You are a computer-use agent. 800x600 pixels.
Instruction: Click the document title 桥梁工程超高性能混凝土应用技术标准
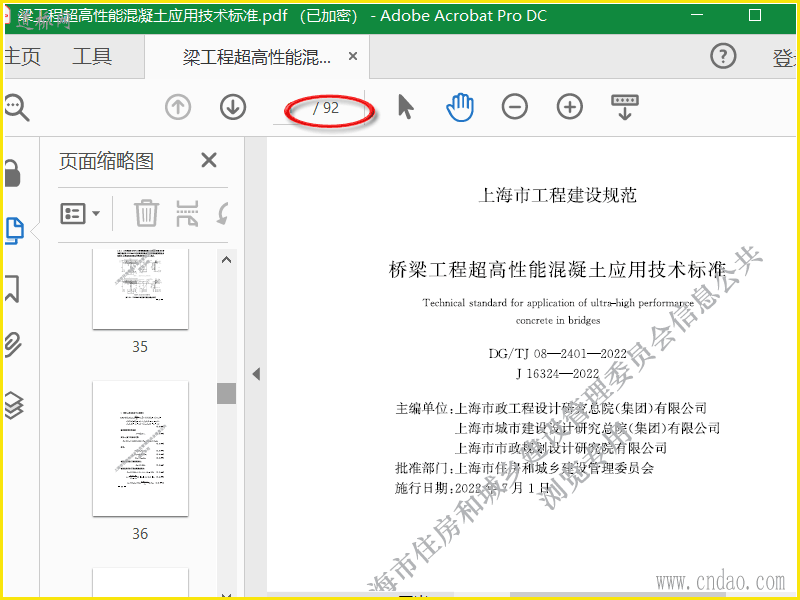coord(557,269)
